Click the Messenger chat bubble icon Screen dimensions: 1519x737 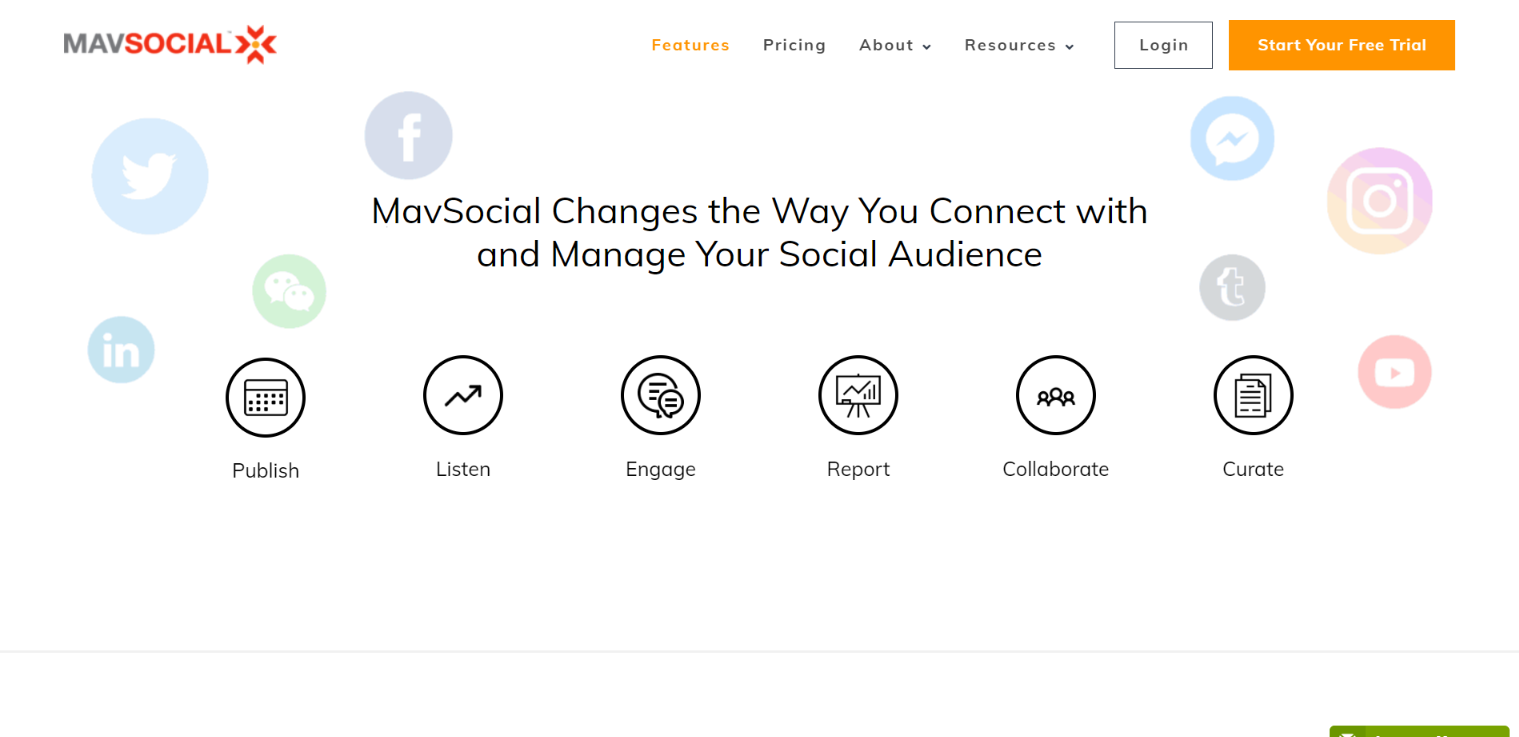(x=1232, y=138)
